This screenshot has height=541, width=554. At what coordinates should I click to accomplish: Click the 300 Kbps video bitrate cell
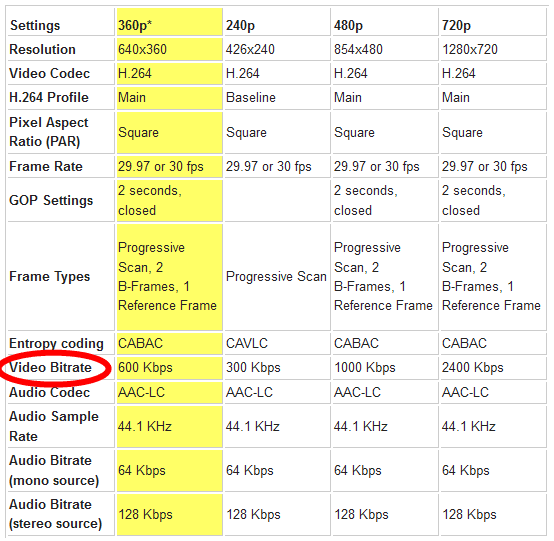277,368
